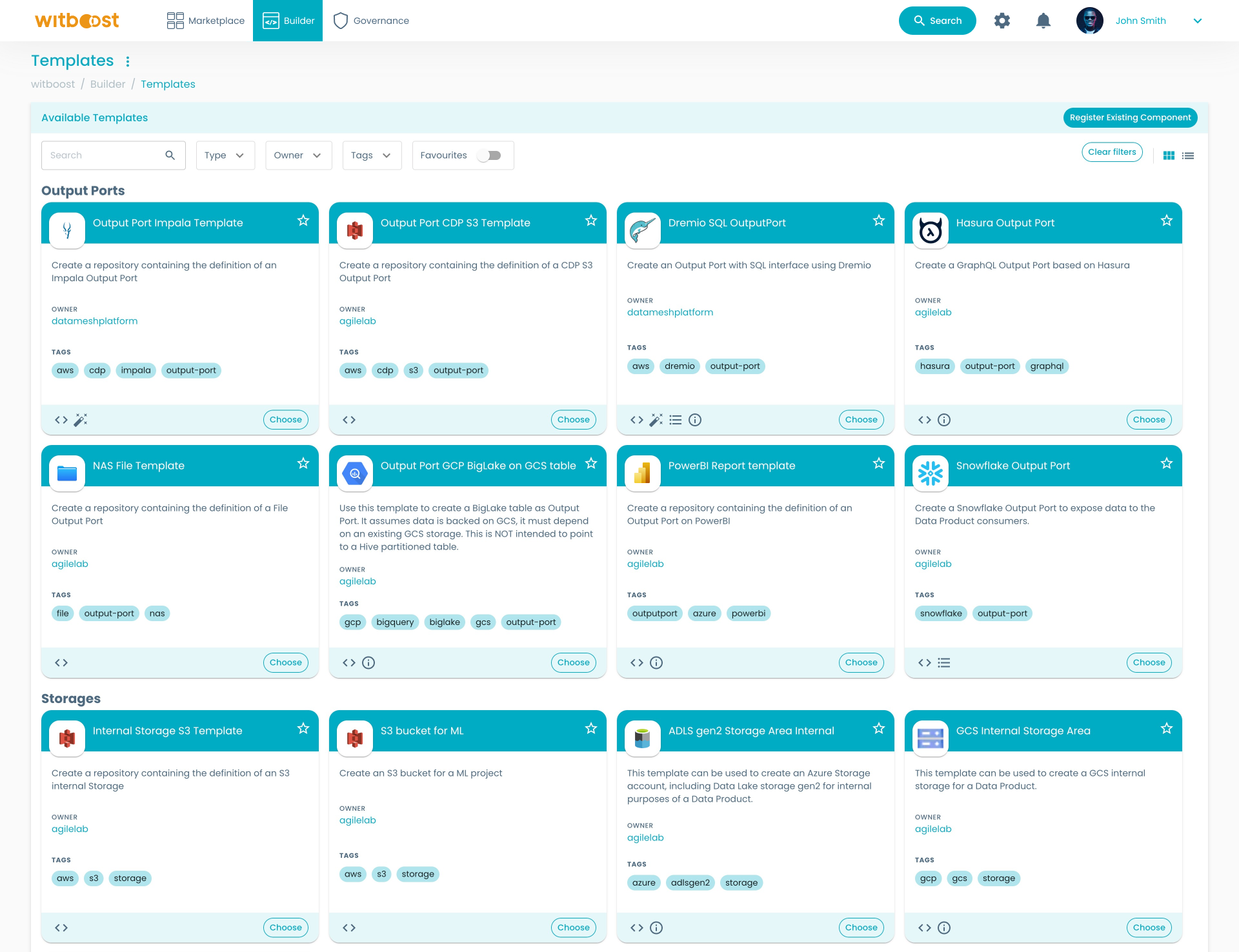
Task: Open the Governance section
Action: tap(371, 21)
